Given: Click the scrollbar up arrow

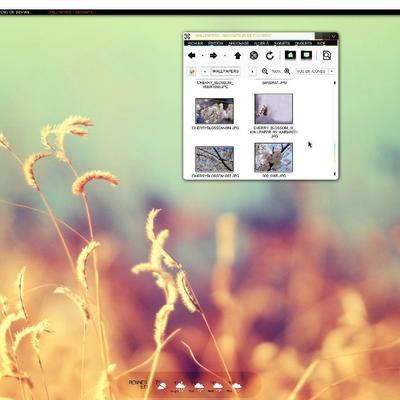Looking at the screenshot, I should pos(335,83).
